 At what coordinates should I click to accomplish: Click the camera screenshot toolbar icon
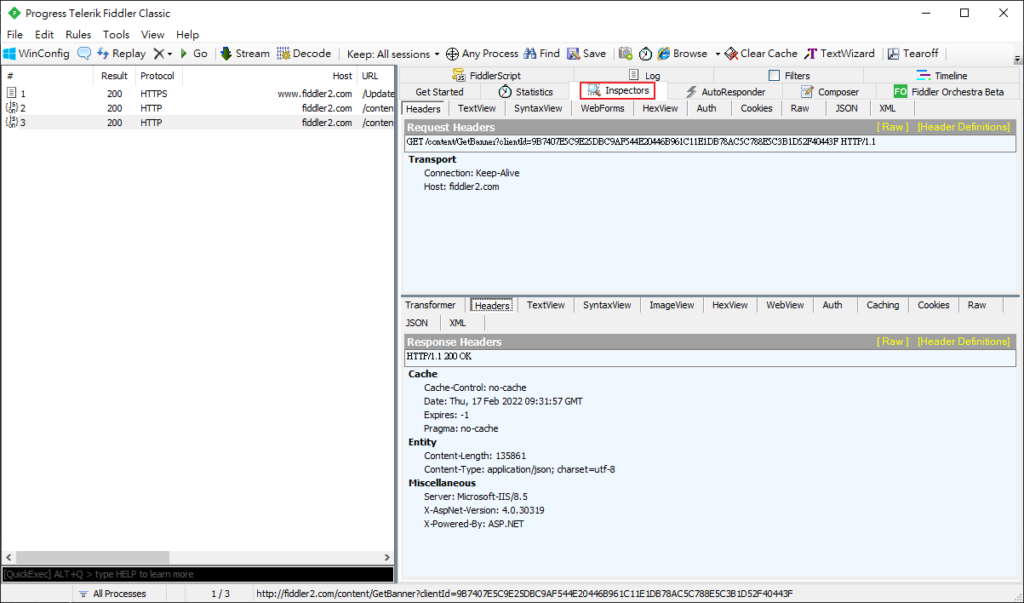[x=626, y=54]
